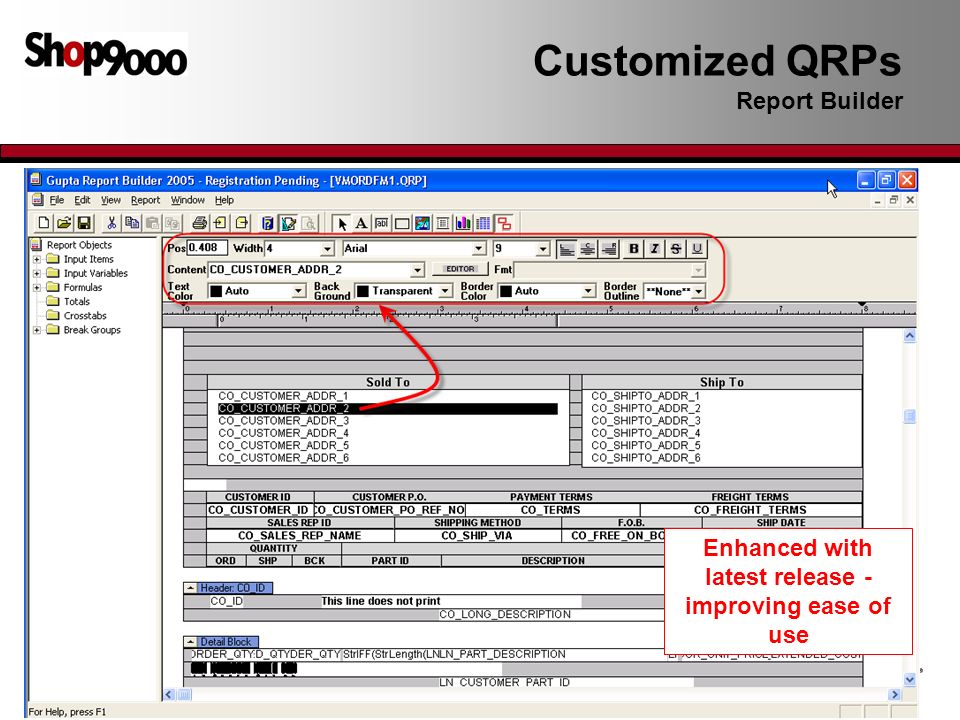Save the report using the floppy disk icon

point(84,223)
